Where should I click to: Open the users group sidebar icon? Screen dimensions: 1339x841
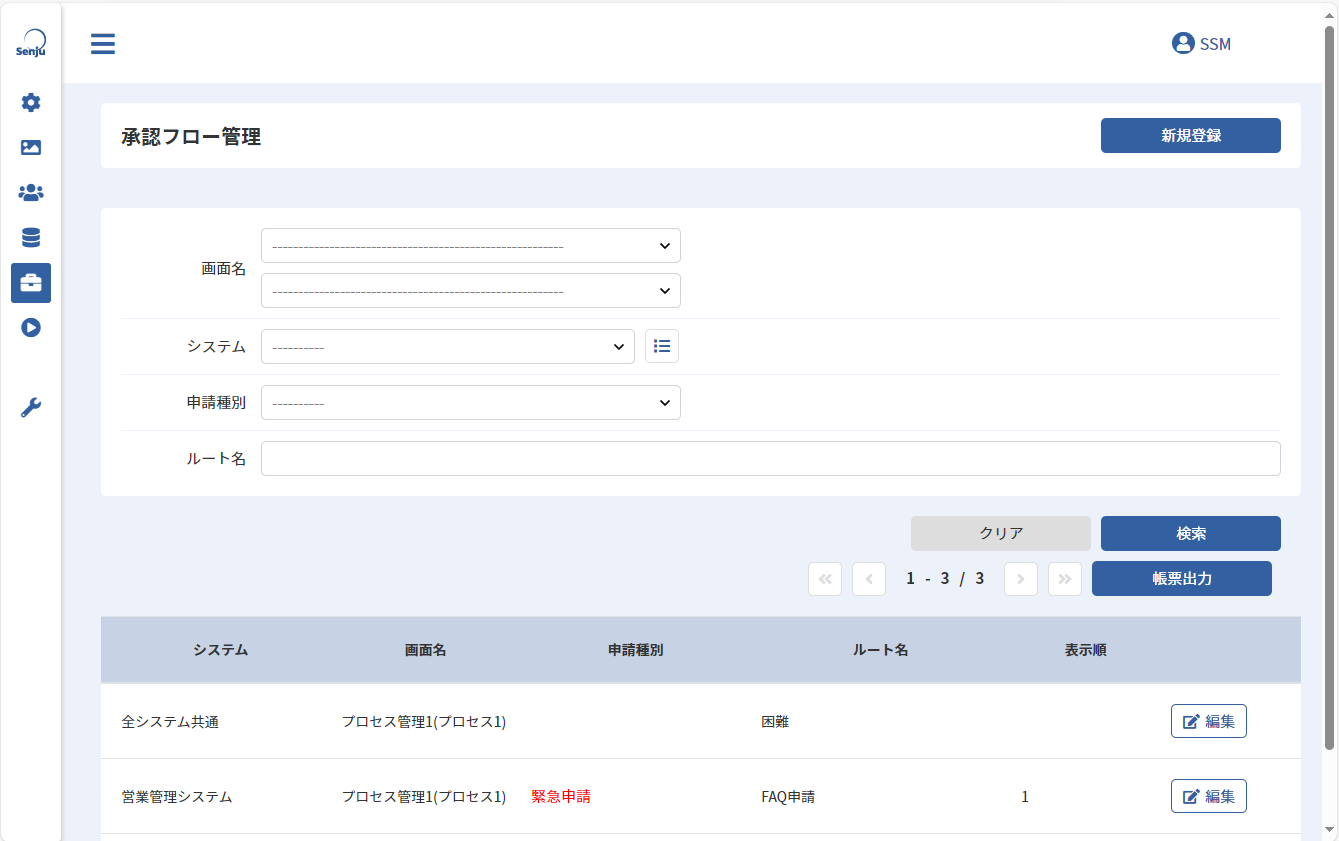pyautogui.click(x=31, y=192)
